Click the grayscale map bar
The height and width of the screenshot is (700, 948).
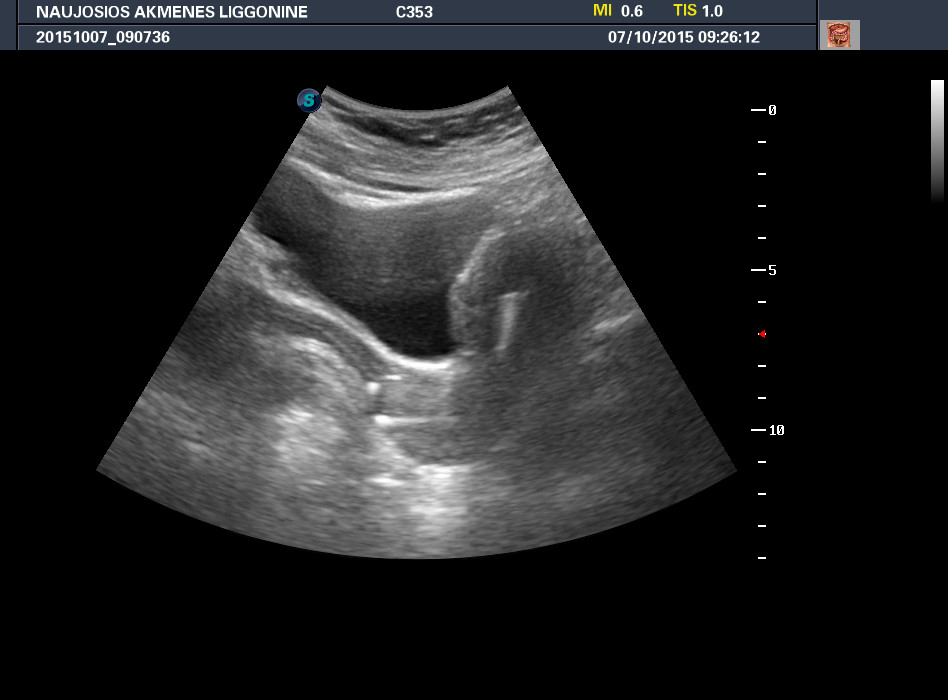[x=937, y=140]
